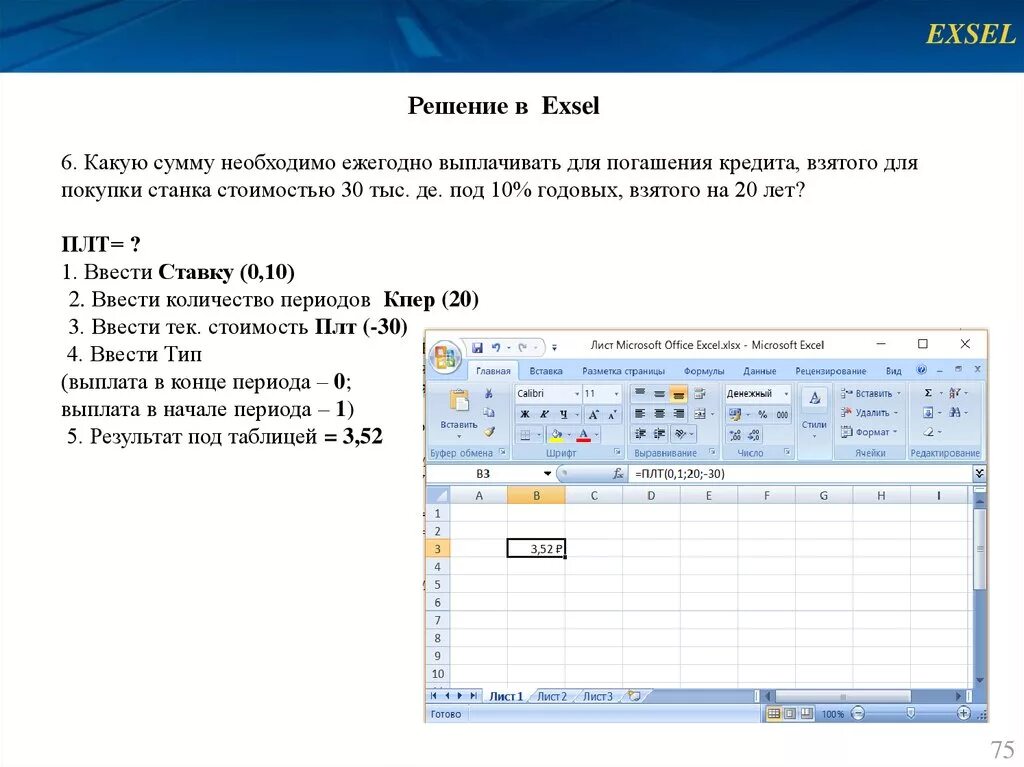Click the Merge and Center icon
1024x767 pixels.
[699, 414]
